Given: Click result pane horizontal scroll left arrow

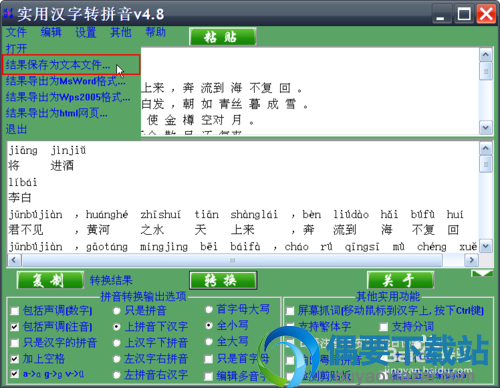Looking at the screenshot, I should pos(14,260).
